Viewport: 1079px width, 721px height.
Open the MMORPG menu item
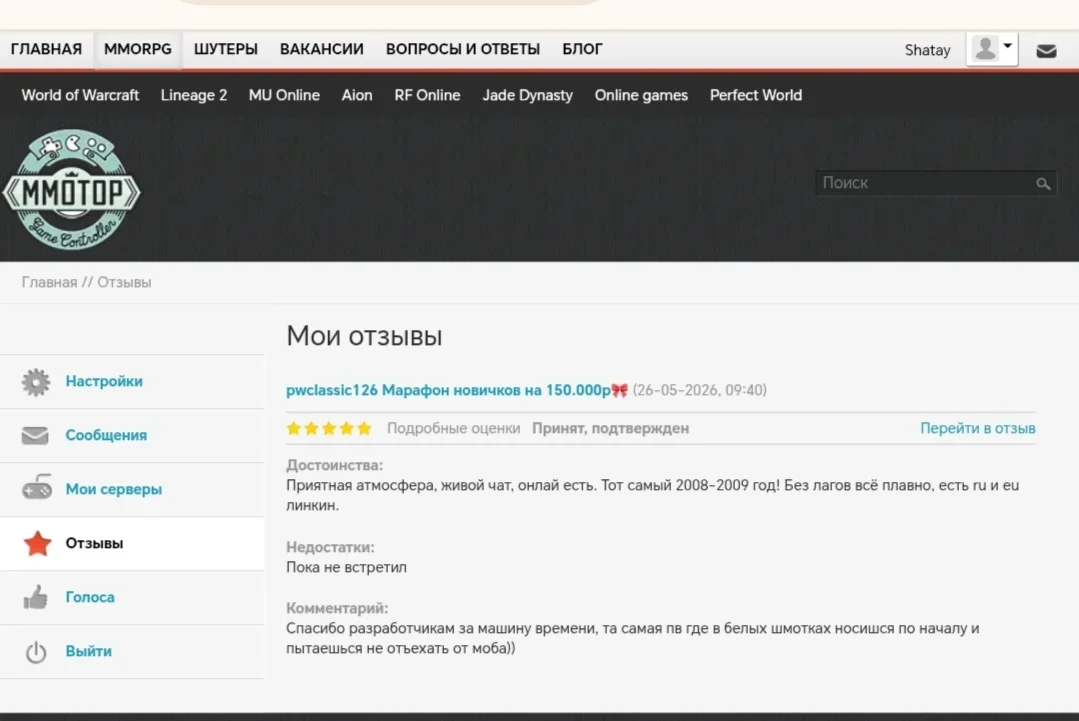(x=138, y=50)
